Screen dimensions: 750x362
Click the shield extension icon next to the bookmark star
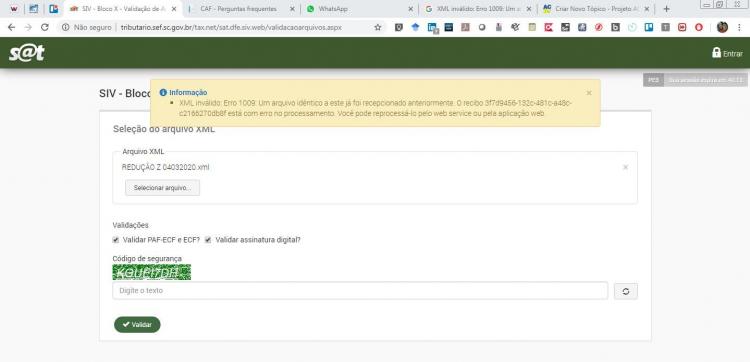click(x=398, y=28)
